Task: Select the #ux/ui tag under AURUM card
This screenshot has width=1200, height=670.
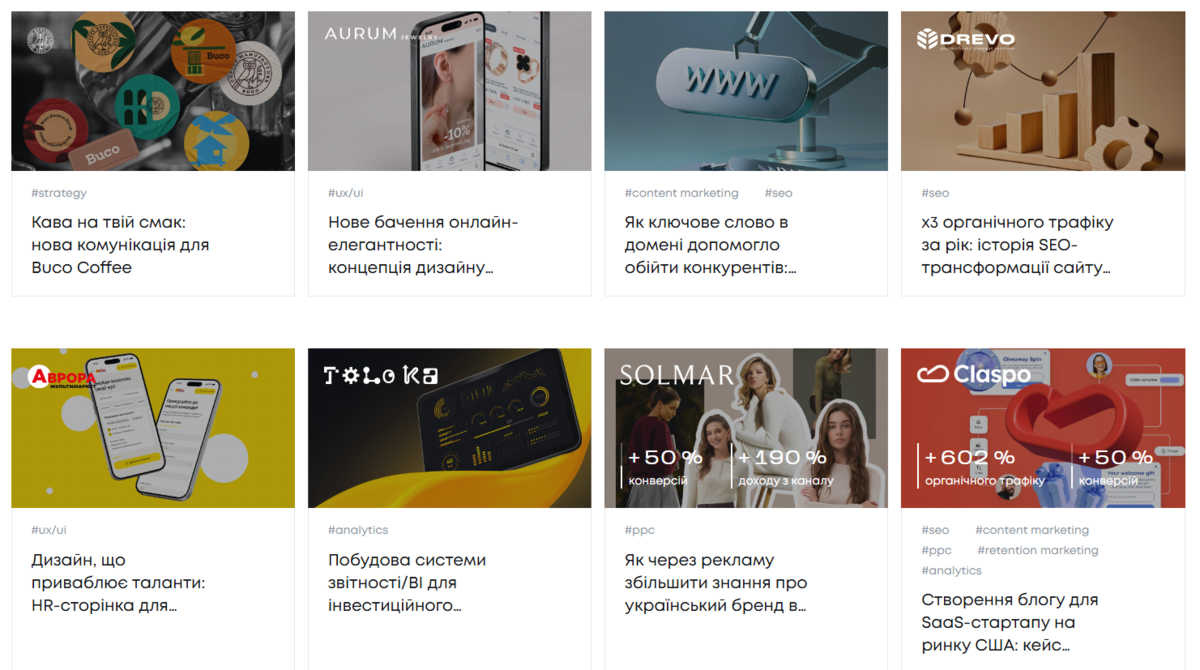Action: coord(346,193)
